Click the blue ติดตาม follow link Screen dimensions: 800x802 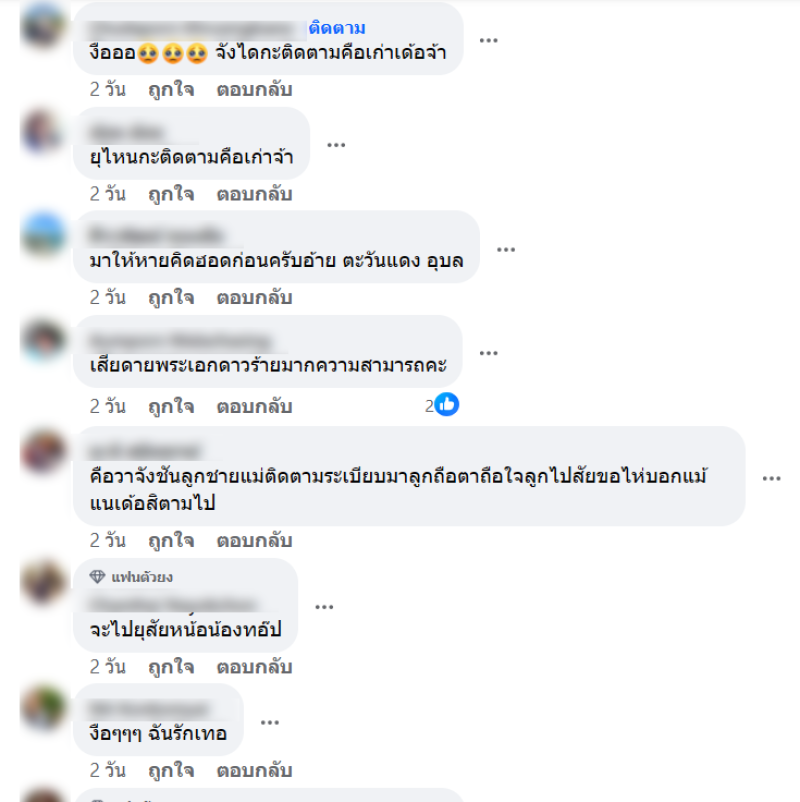coord(337,28)
